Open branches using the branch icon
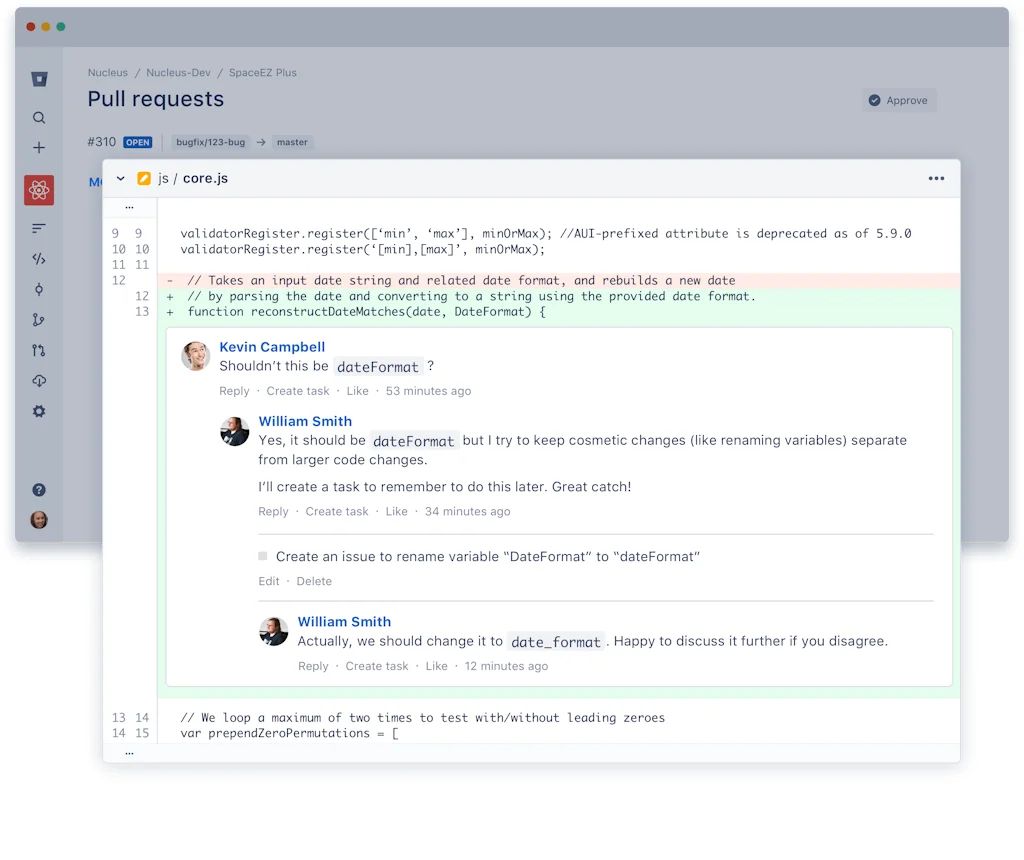1024x860 pixels. [38, 319]
